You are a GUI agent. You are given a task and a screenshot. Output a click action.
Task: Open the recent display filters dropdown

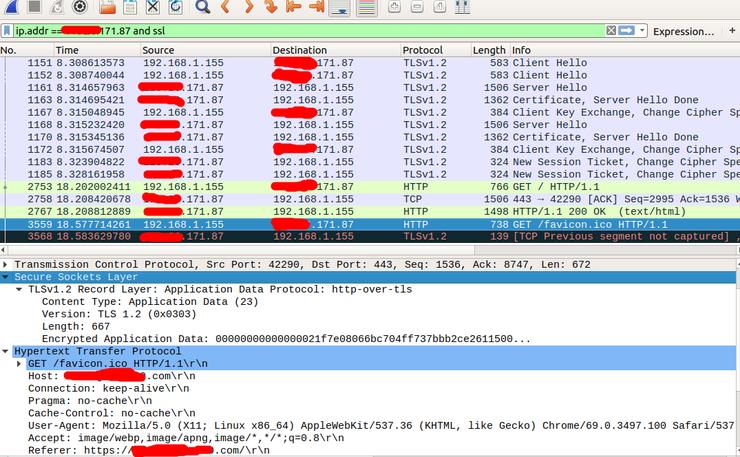tap(640, 31)
